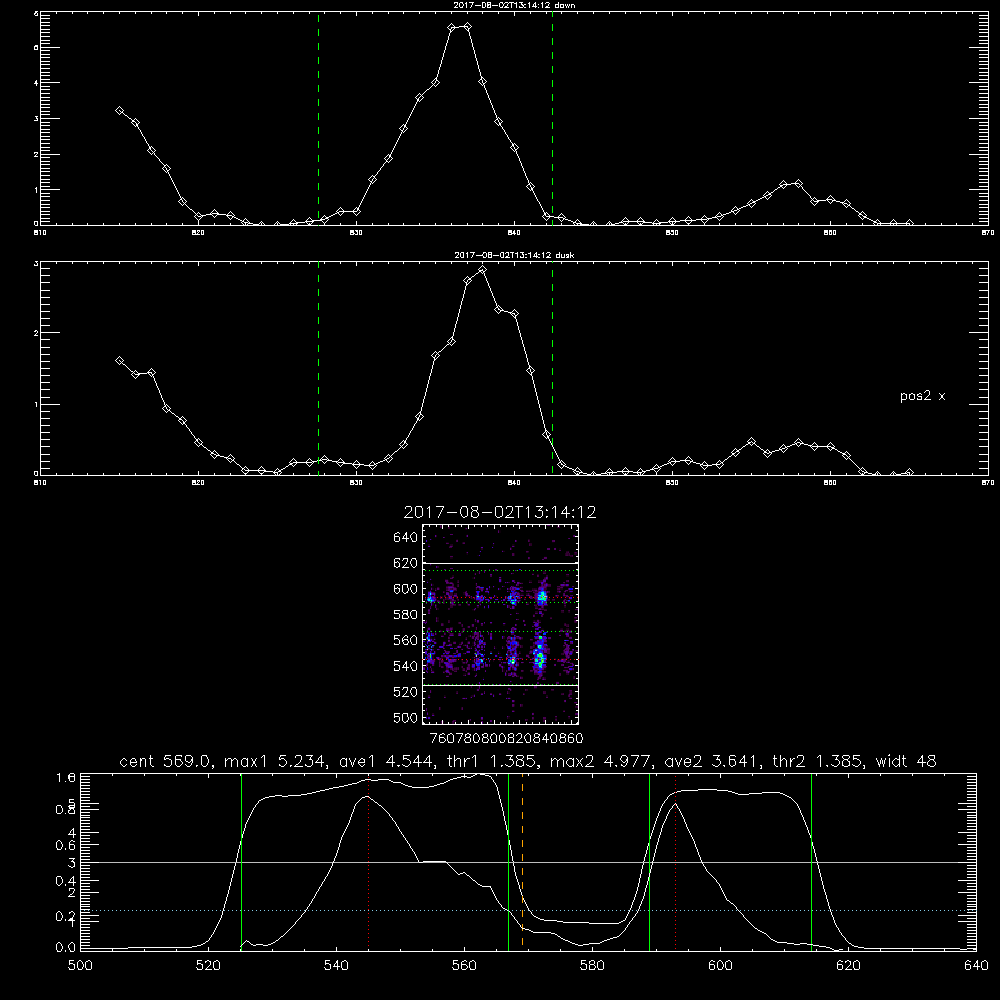Click the timestamp title above the spectral image
The image size is (1000, 1000).
pos(500,512)
